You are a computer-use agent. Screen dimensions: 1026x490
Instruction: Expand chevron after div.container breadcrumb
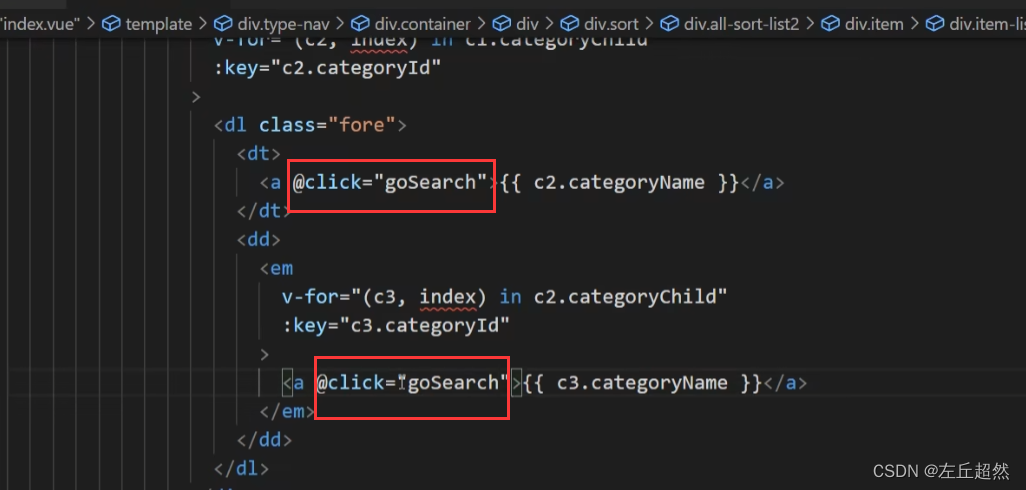[x=481, y=25]
